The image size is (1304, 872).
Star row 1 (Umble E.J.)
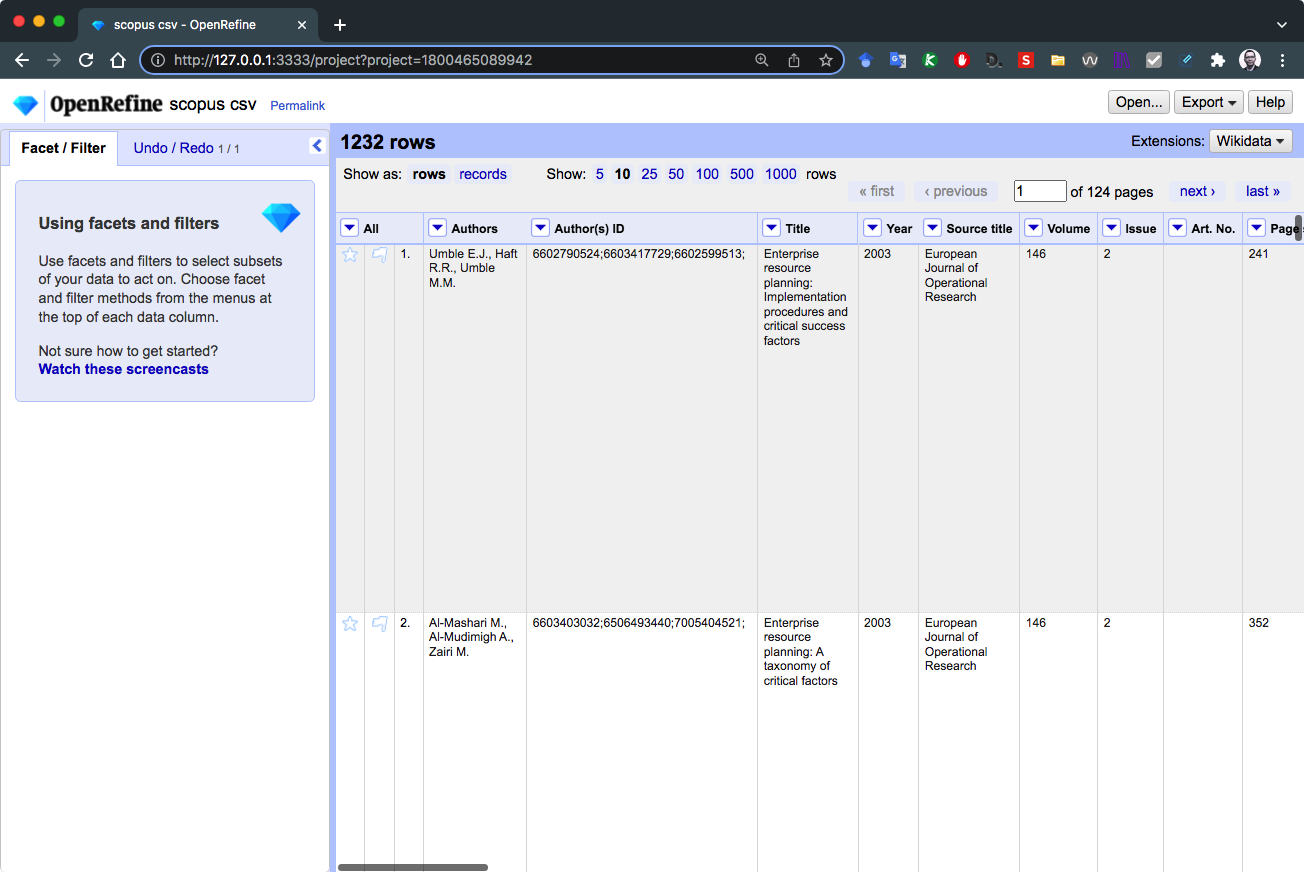point(350,255)
